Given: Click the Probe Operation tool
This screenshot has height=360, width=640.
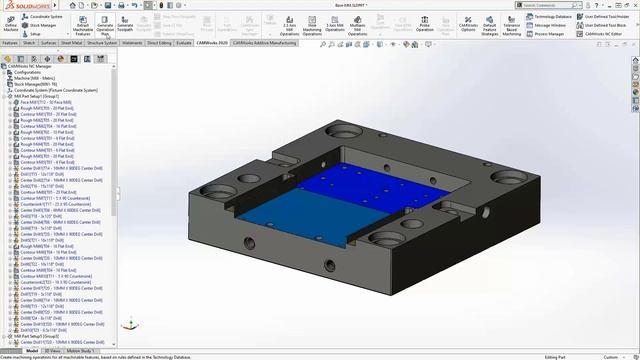Looking at the screenshot, I should 424,24.
